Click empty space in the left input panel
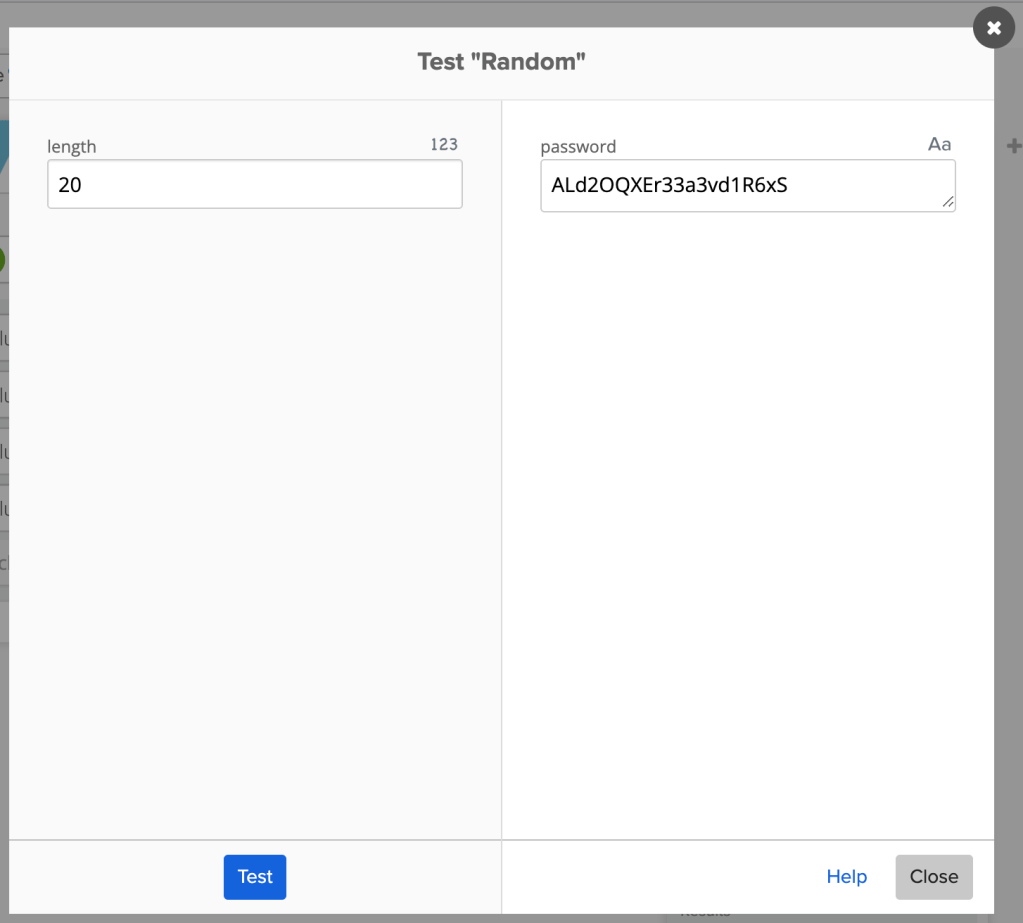This screenshot has width=1023, height=923. 254,500
